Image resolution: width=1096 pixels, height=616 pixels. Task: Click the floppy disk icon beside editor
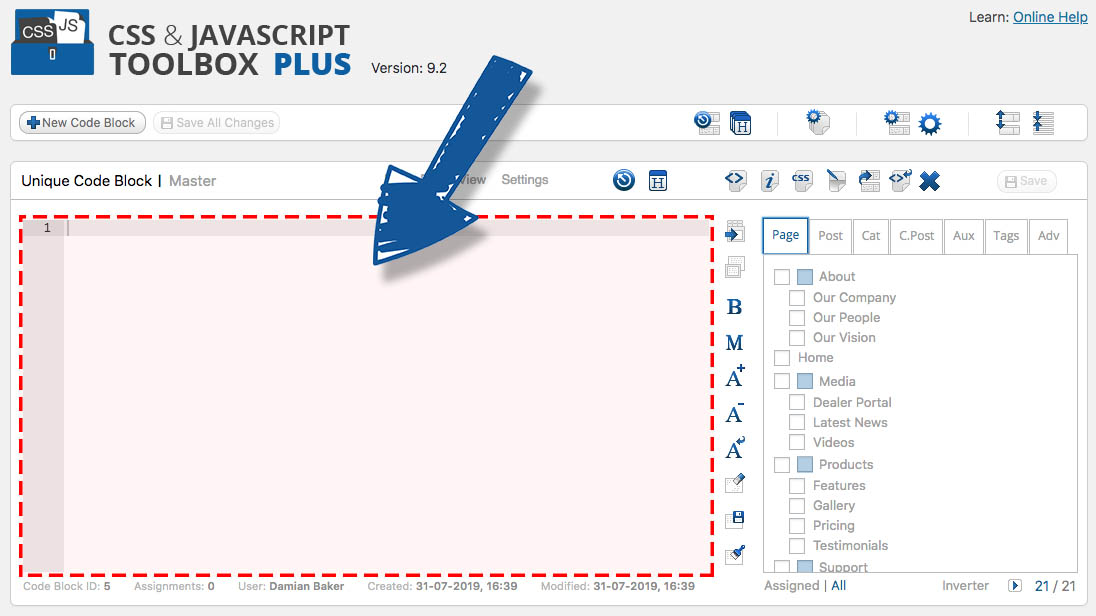pos(735,519)
